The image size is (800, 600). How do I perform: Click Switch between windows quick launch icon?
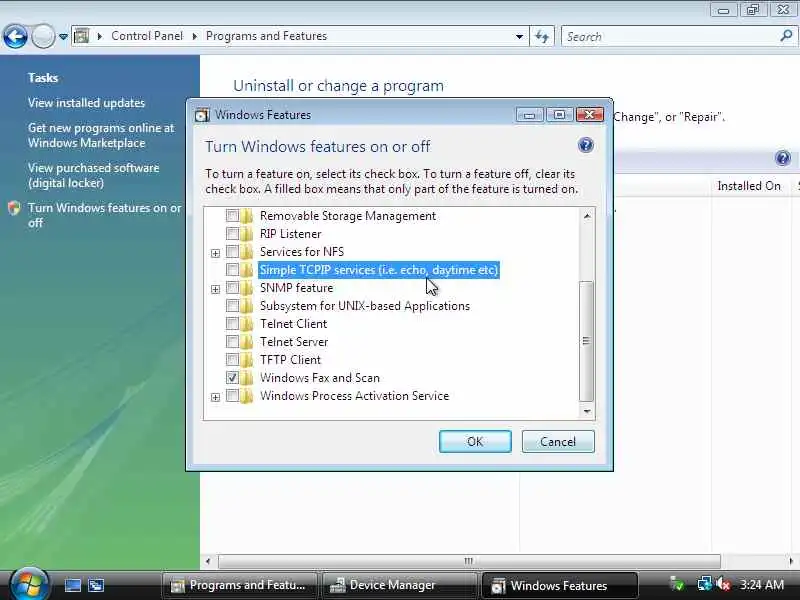coord(96,585)
